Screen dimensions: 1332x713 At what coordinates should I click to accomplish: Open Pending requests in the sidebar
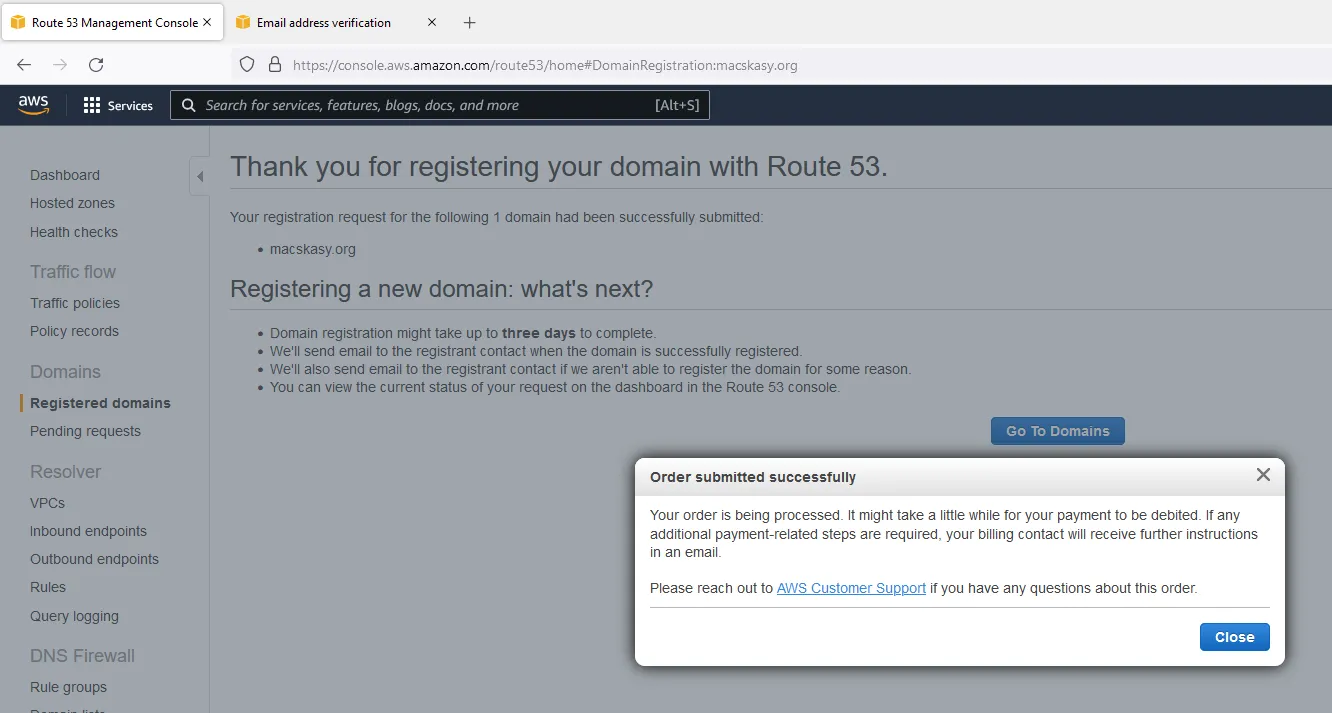(x=85, y=431)
